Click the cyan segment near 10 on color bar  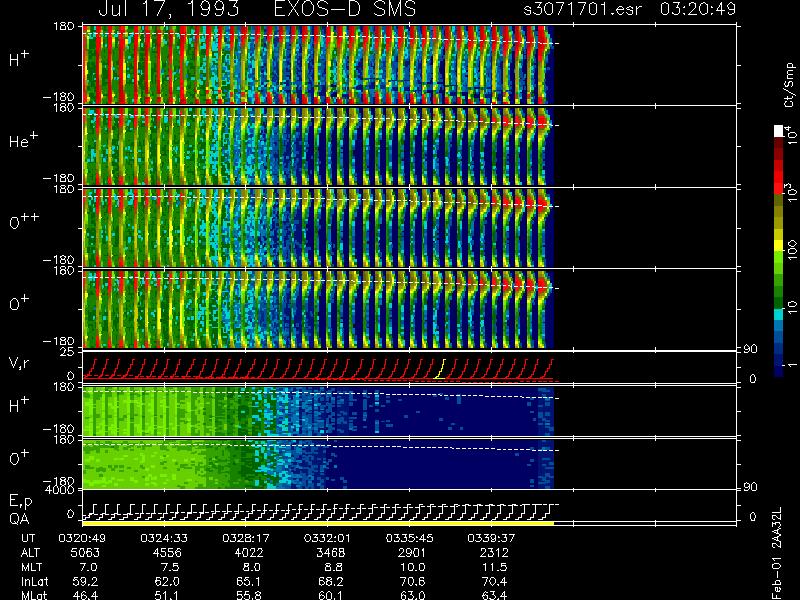(779, 314)
